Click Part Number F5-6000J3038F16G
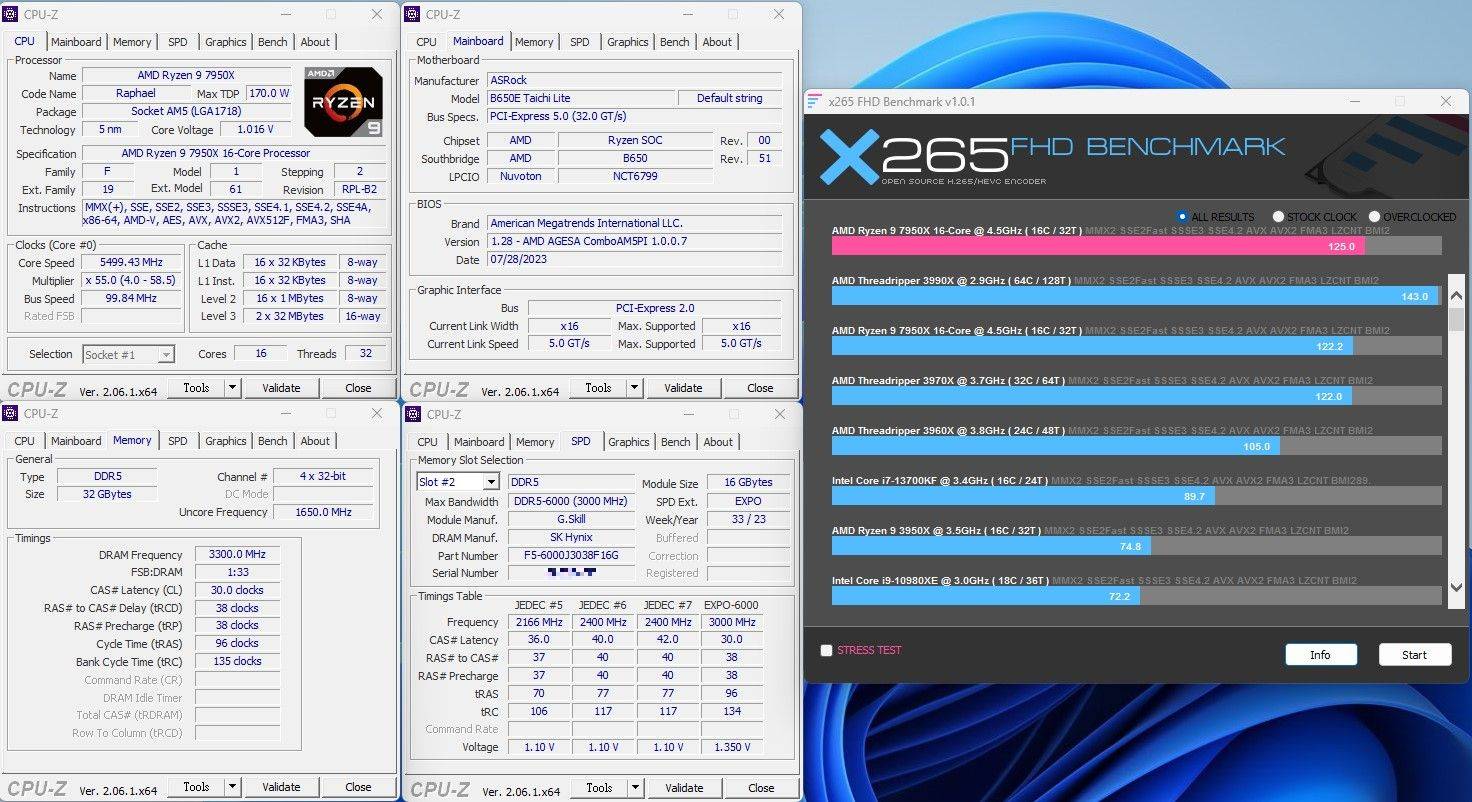The height and width of the screenshot is (802, 1472). tap(571, 555)
